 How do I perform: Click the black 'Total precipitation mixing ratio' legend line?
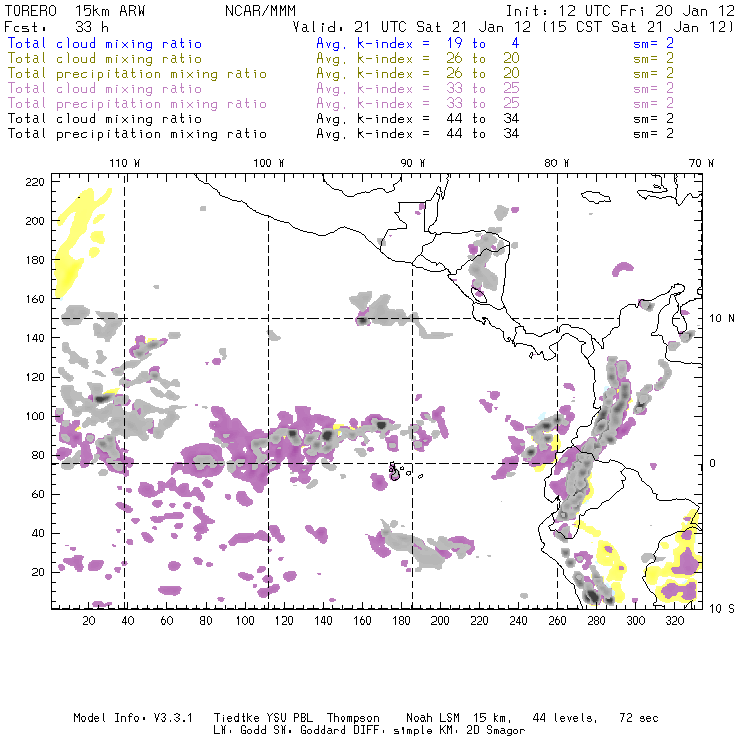point(137,134)
